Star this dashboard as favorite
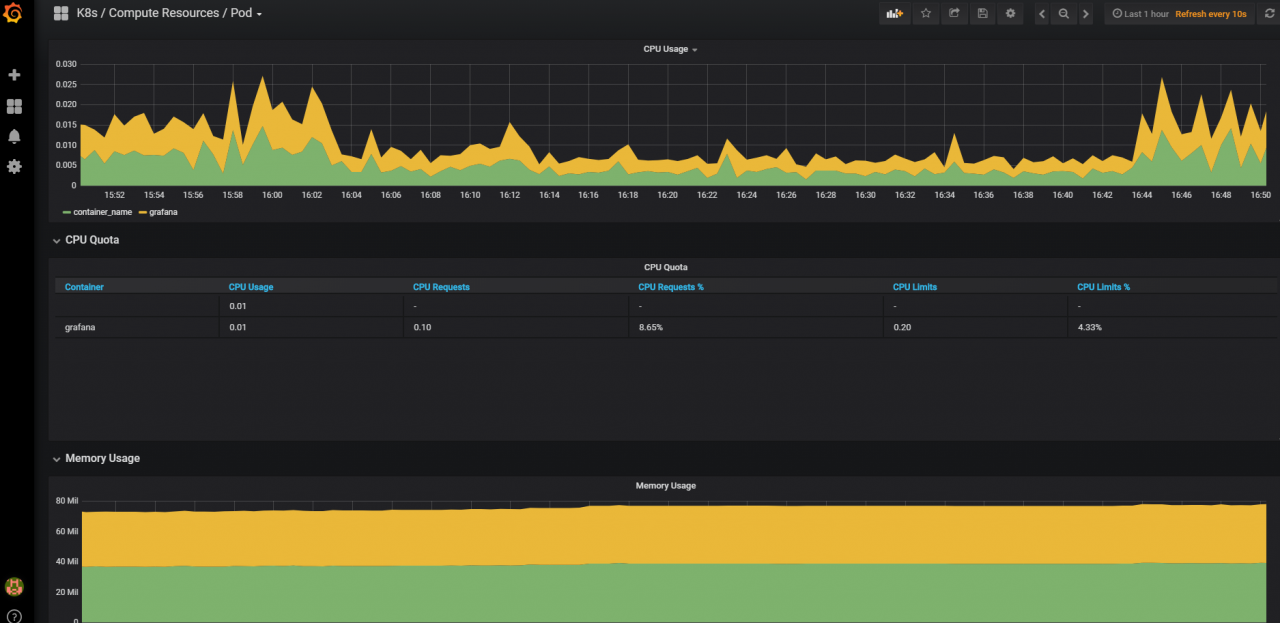1280x623 pixels. pos(926,14)
